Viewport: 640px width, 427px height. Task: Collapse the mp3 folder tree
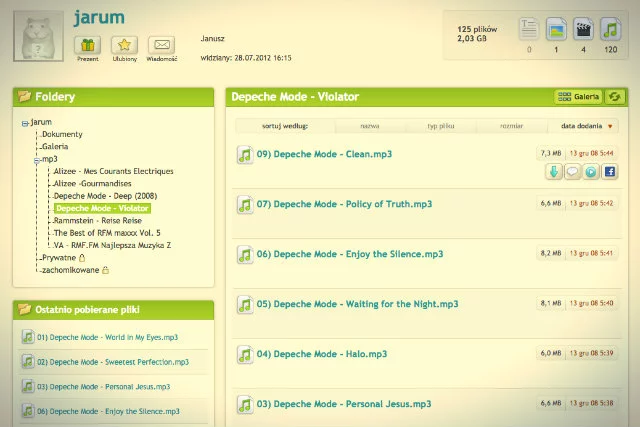37,160
